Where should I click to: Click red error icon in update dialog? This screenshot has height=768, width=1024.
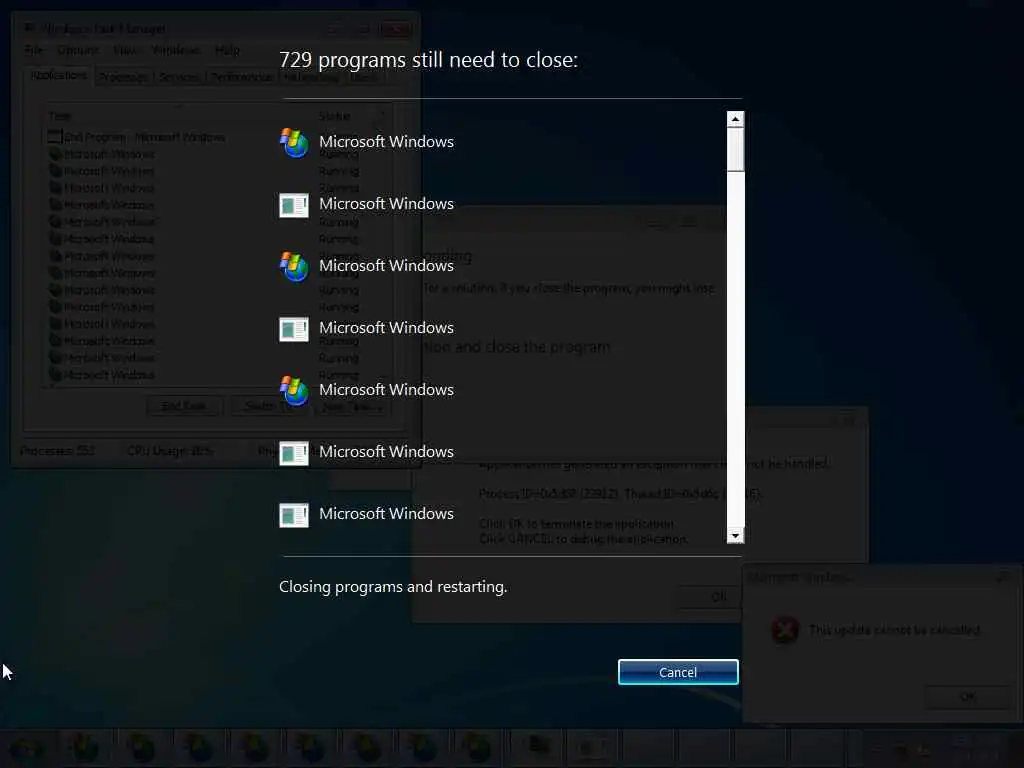(785, 630)
